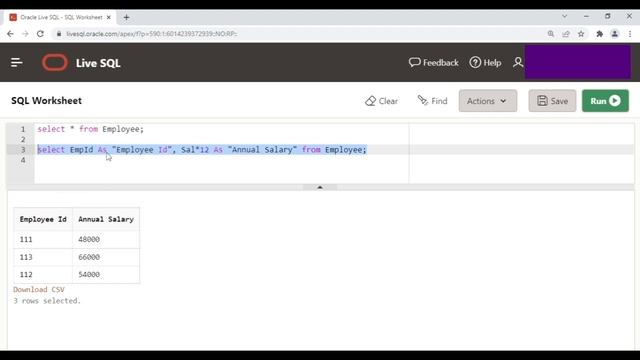Clear the SQL worksheet
The width and height of the screenshot is (640, 360).
pyautogui.click(x=381, y=101)
